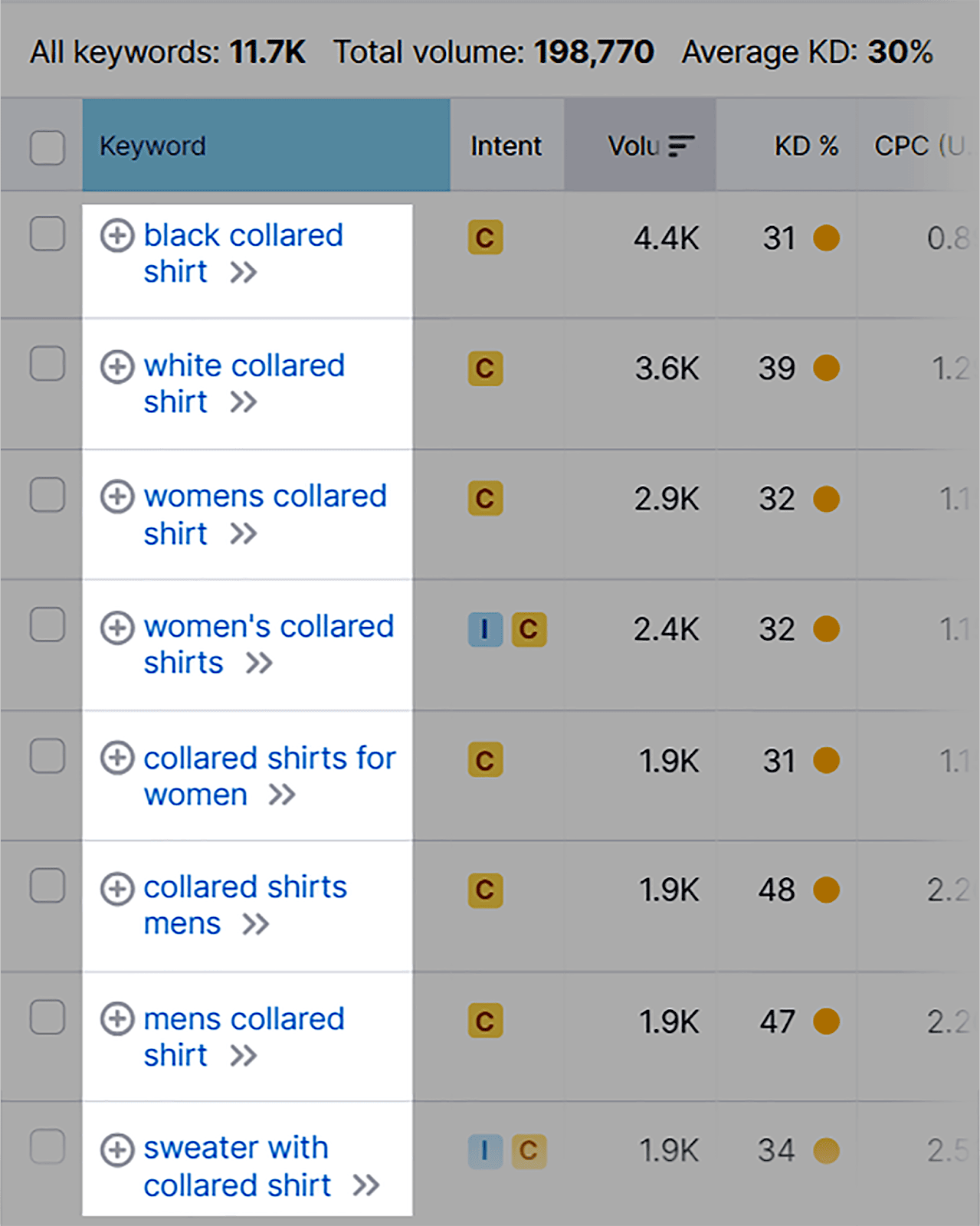Select the checkbox beside collared shirts mens

[x=48, y=887]
